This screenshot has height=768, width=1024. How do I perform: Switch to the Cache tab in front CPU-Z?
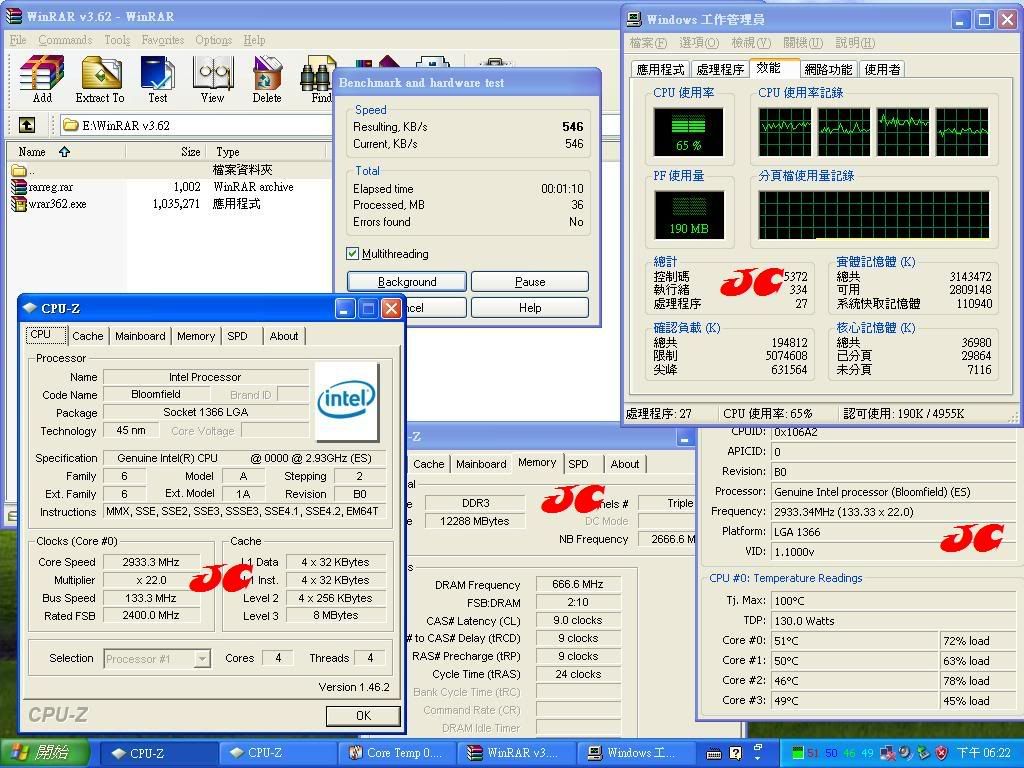(88, 336)
